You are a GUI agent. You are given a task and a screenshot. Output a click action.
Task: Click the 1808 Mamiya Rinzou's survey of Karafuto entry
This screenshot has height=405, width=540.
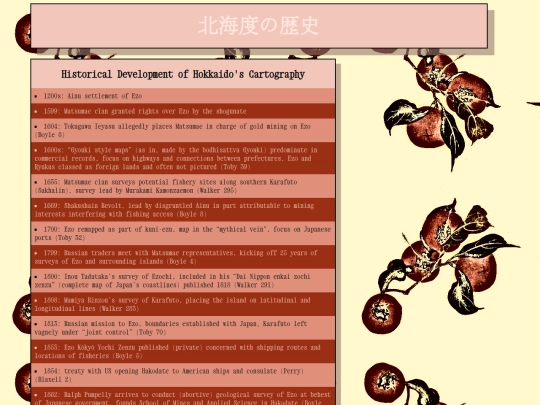183,304
